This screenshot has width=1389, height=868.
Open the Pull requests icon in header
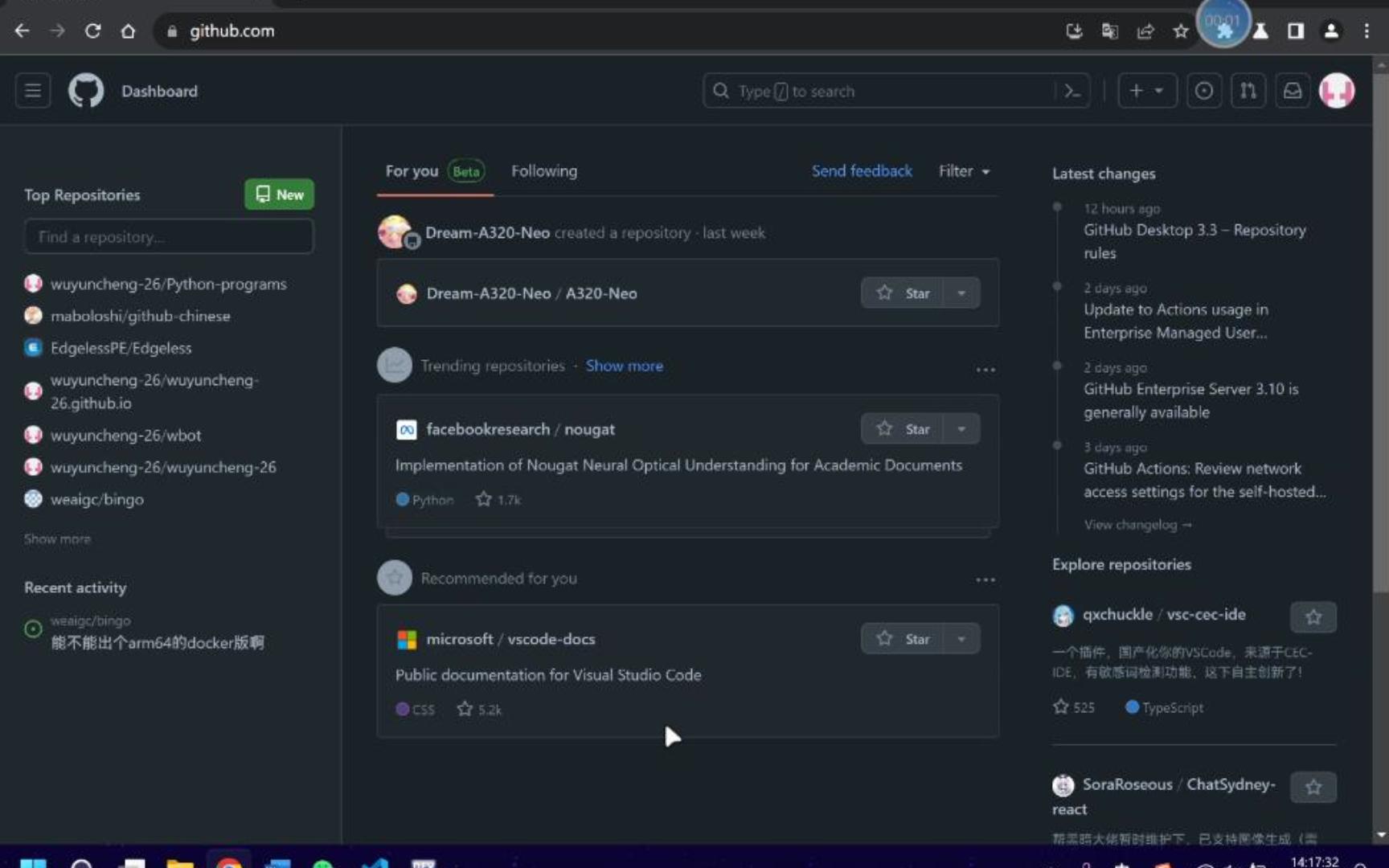coord(1248,91)
